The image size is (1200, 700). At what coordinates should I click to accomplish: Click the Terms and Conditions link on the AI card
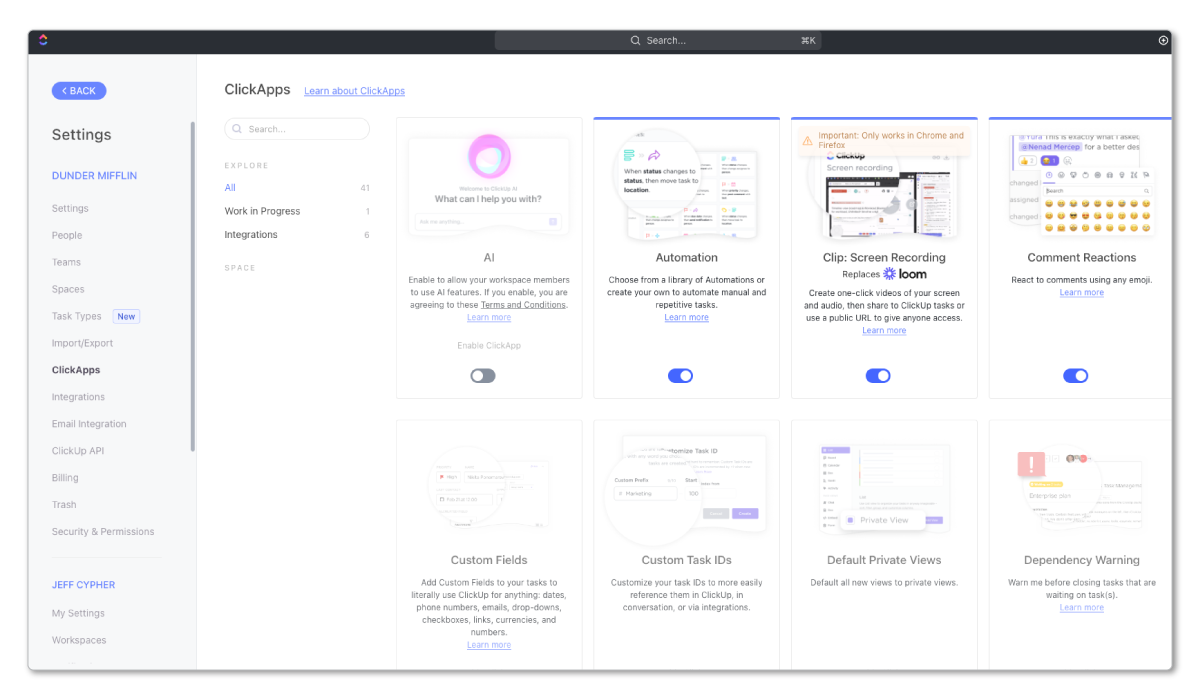(523, 304)
